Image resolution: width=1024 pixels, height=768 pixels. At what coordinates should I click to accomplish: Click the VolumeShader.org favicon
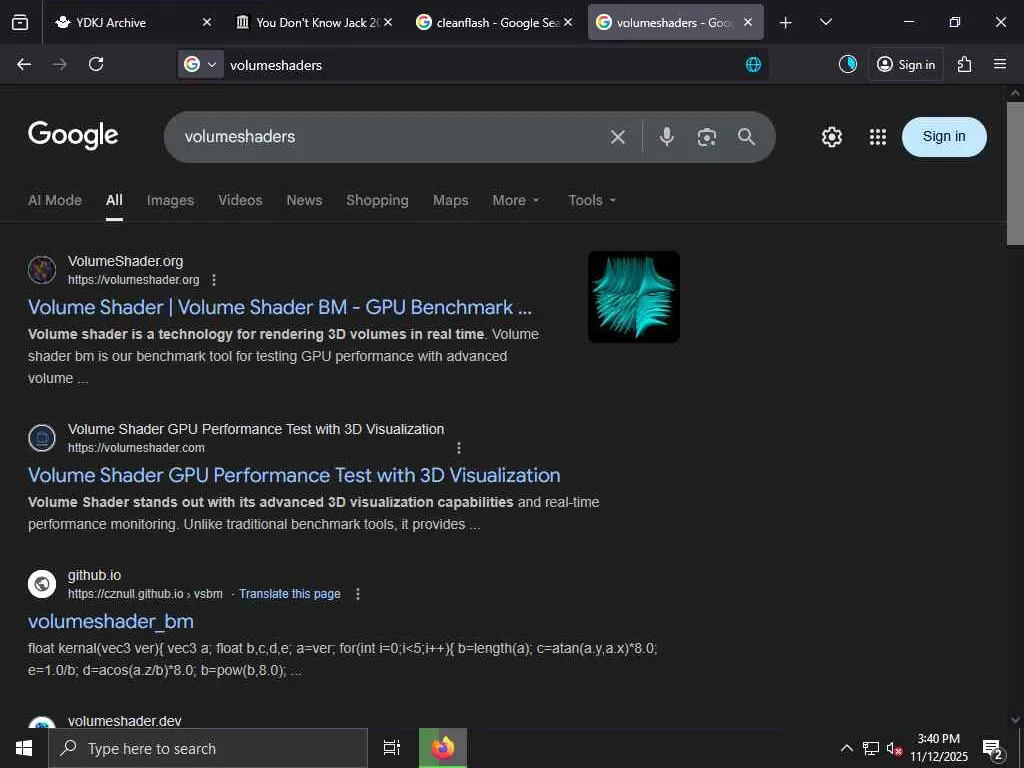[42, 270]
